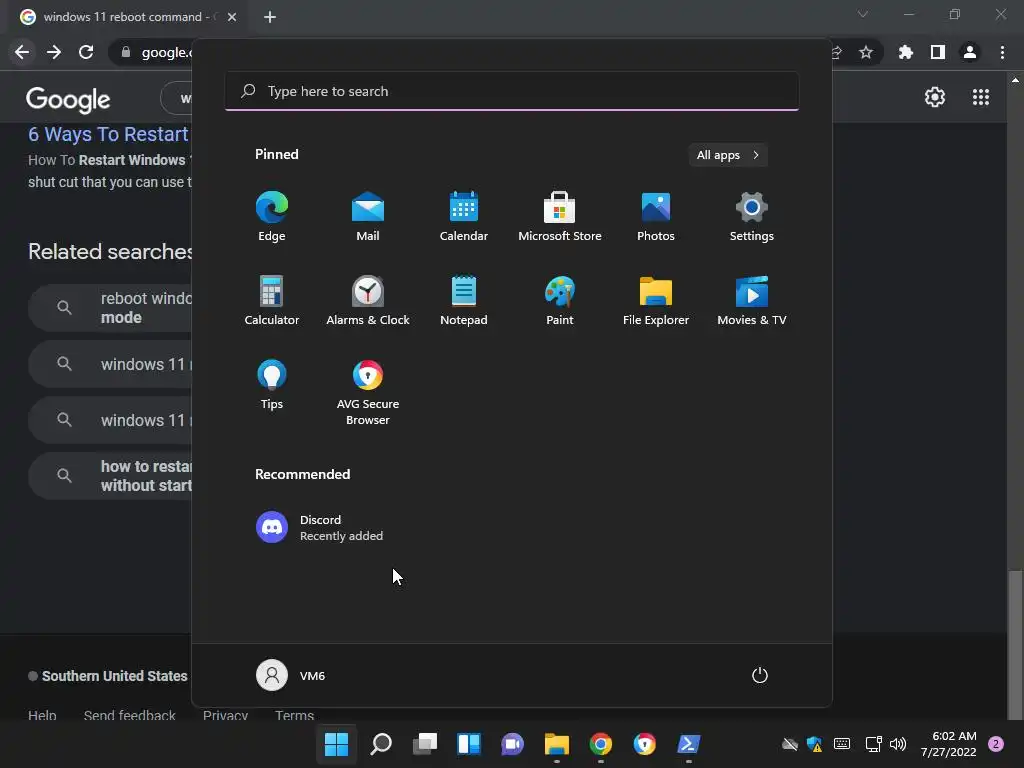This screenshot has width=1024, height=768.
Task: Open a new Chrome tab
Action: pos(270,17)
